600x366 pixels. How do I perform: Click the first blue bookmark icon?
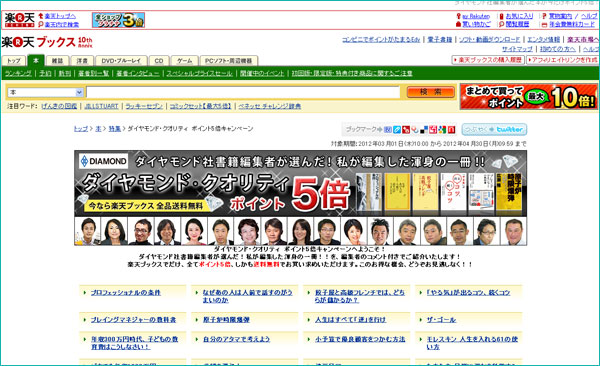click(388, 130)
